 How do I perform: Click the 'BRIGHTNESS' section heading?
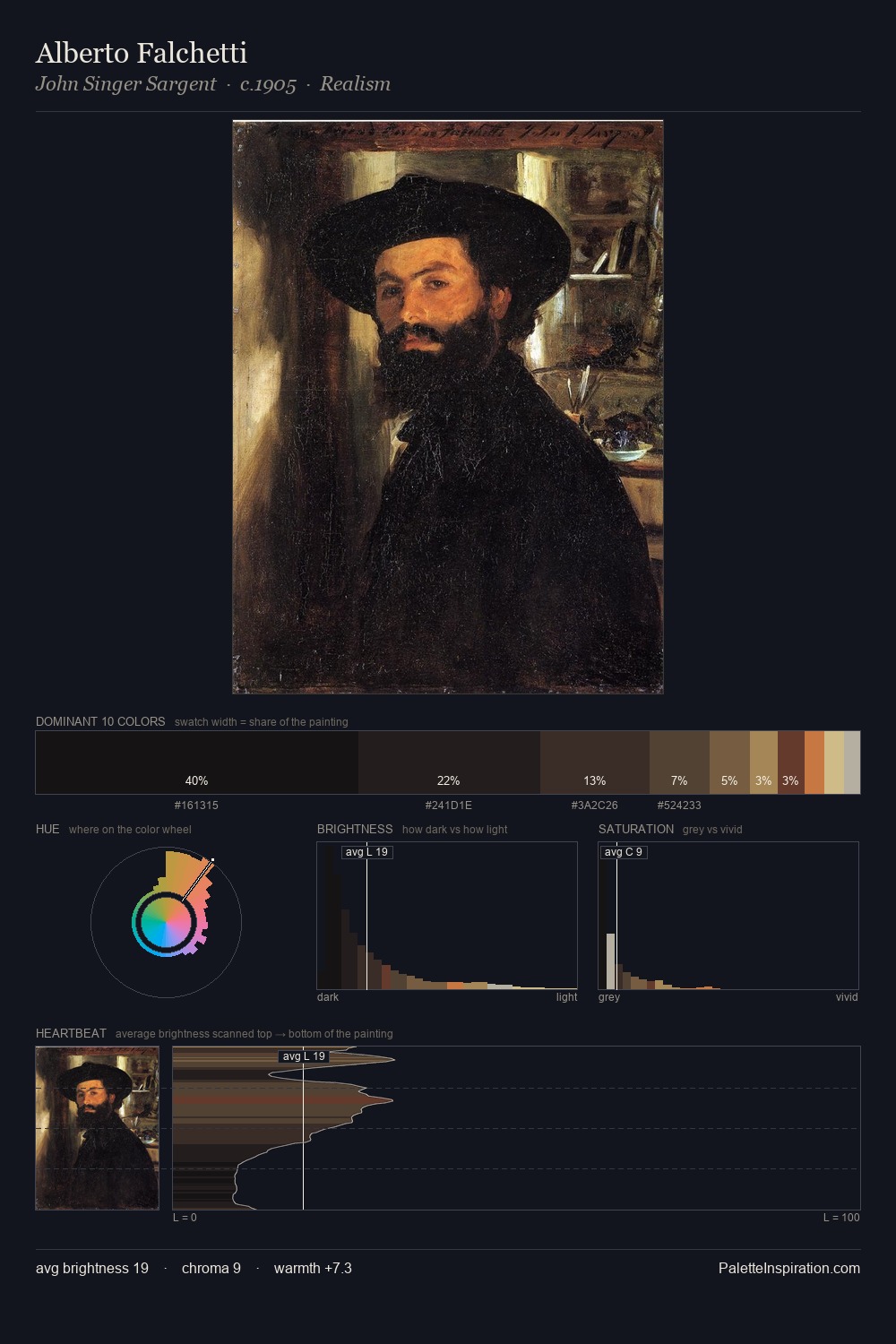[355, 829]
